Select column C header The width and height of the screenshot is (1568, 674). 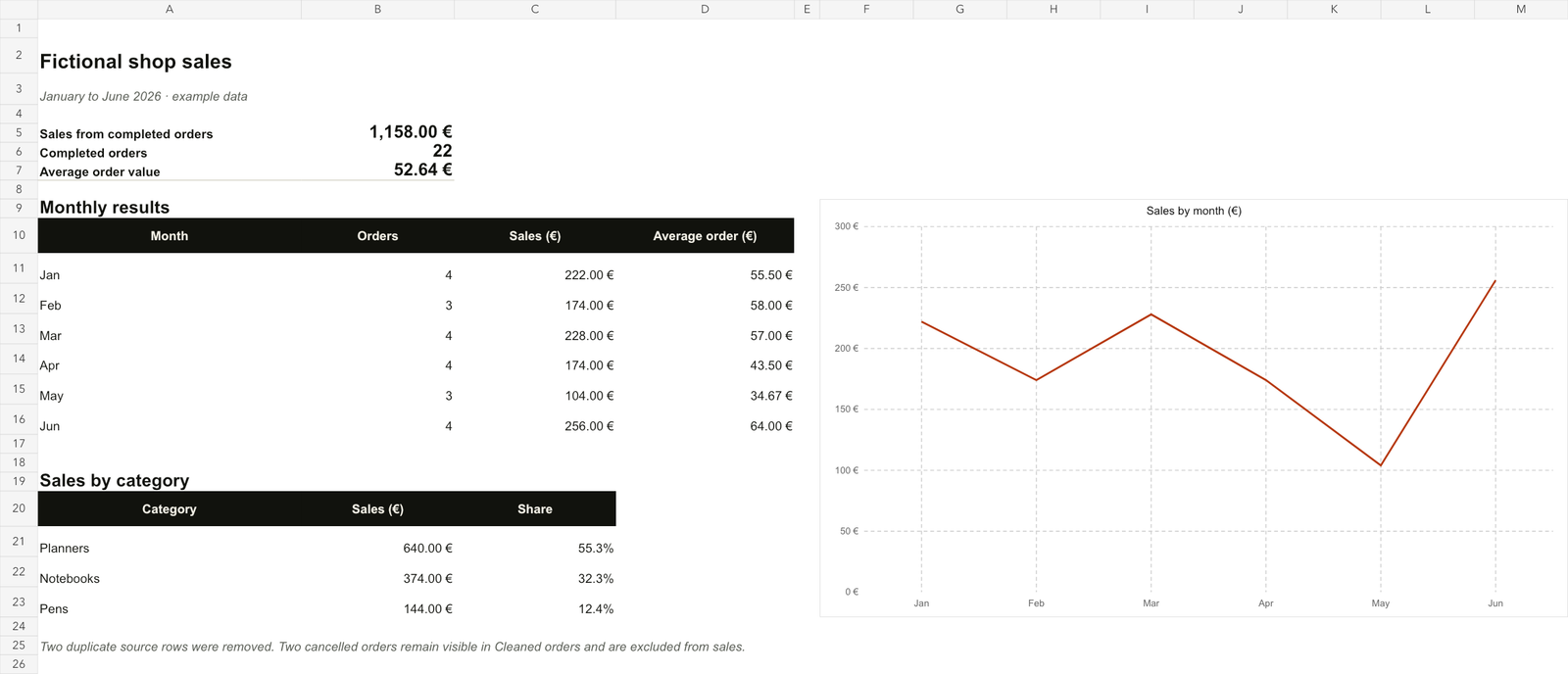tap(535, 9)
